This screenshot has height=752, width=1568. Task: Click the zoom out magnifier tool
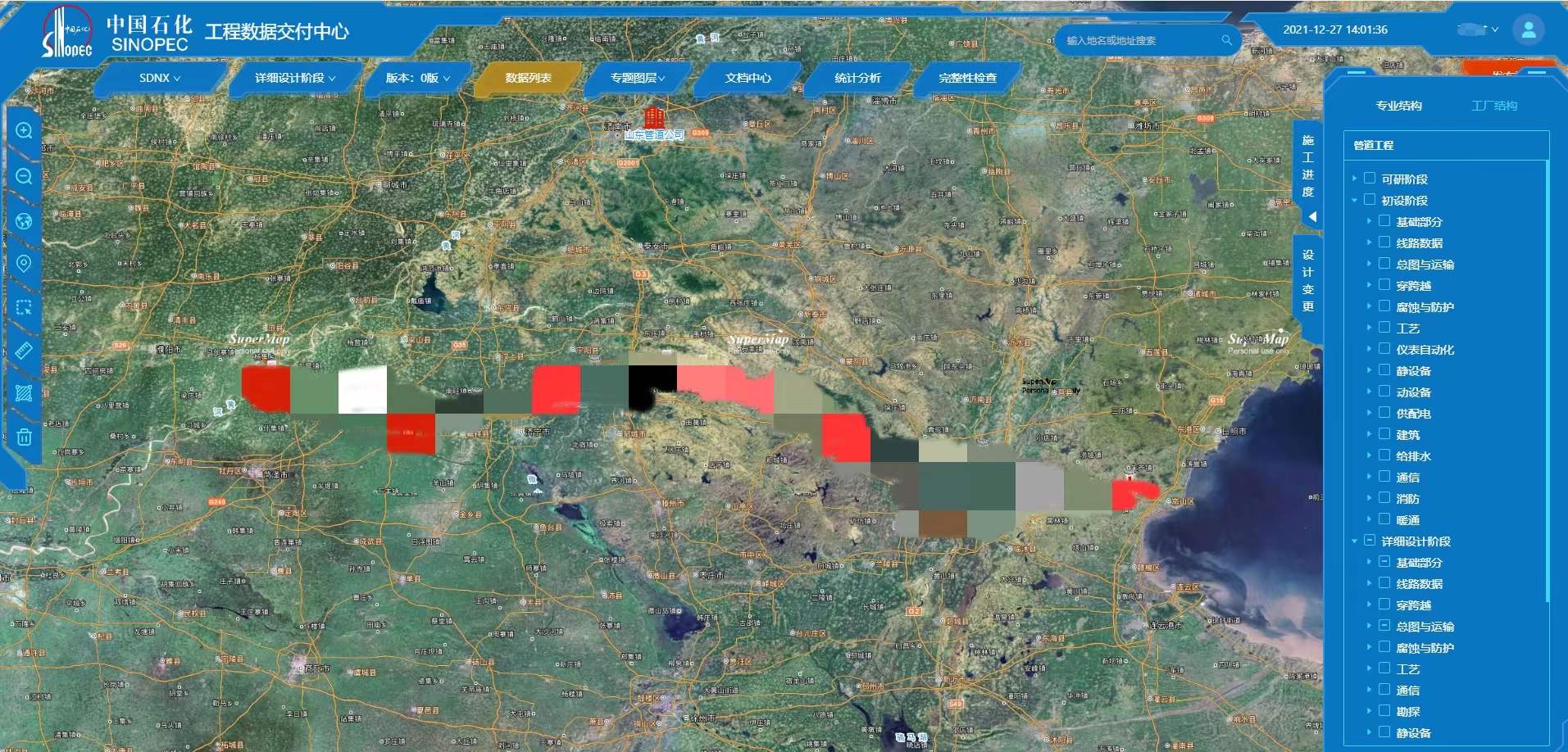point(24,176)
